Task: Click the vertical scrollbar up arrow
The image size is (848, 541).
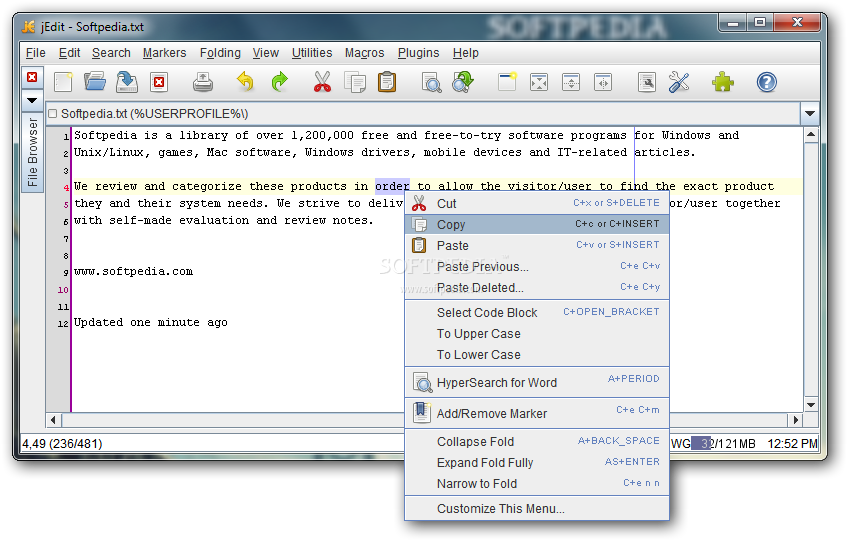Action: coord(811,135)
